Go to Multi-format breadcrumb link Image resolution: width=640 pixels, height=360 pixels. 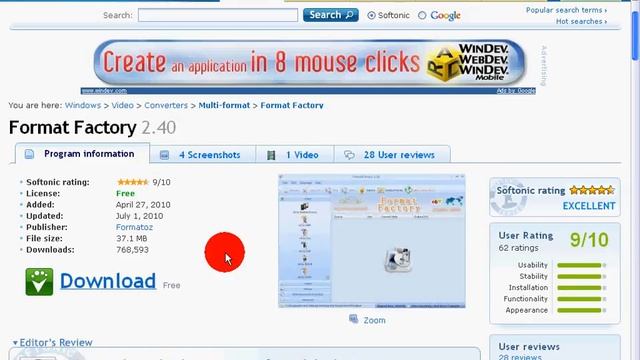[224, 105]
